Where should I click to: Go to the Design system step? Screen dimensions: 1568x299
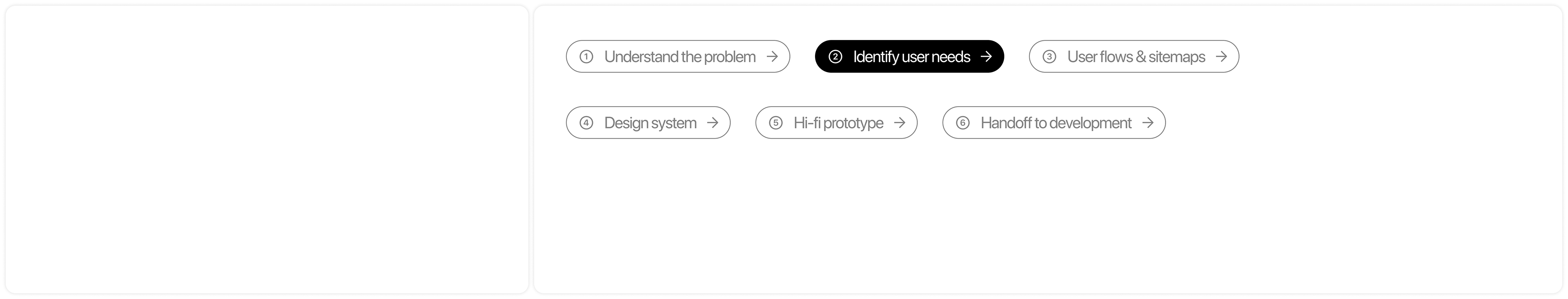pyautogui.click(x=650, y=123)
